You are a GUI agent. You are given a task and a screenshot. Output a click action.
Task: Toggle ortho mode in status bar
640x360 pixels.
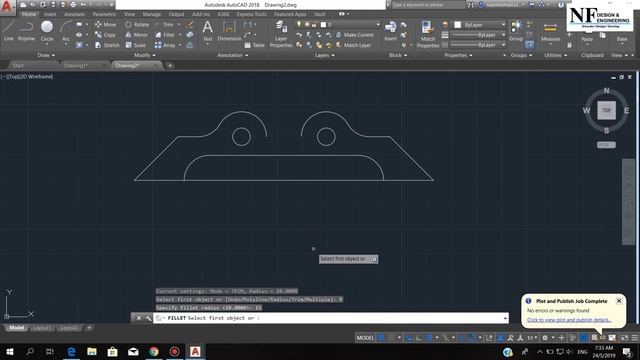(419, 338)
